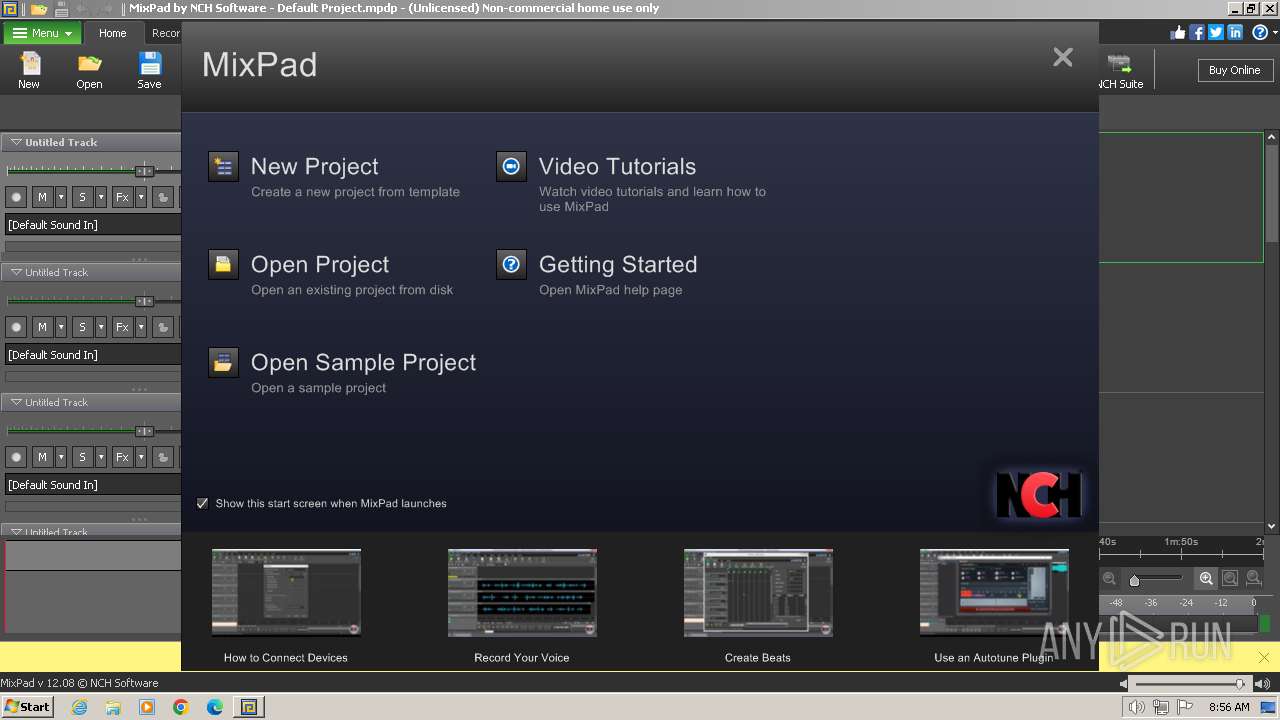Open the first track's Fx effects button

click(122, 197)
